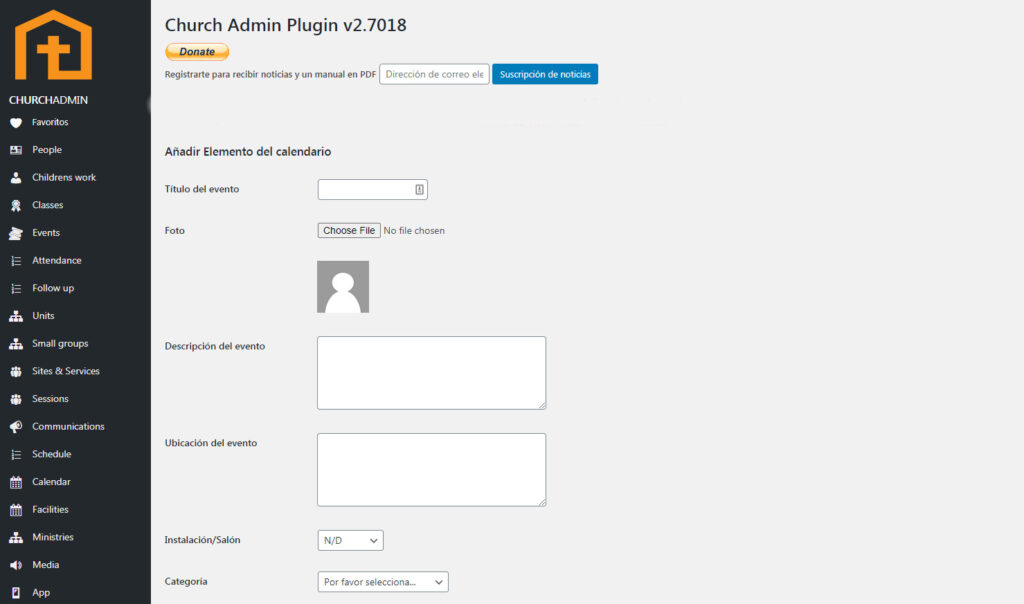Click the heart icon beside Favoritos
The width and height of the screenshot is (1024, 604).
[15, 123]
